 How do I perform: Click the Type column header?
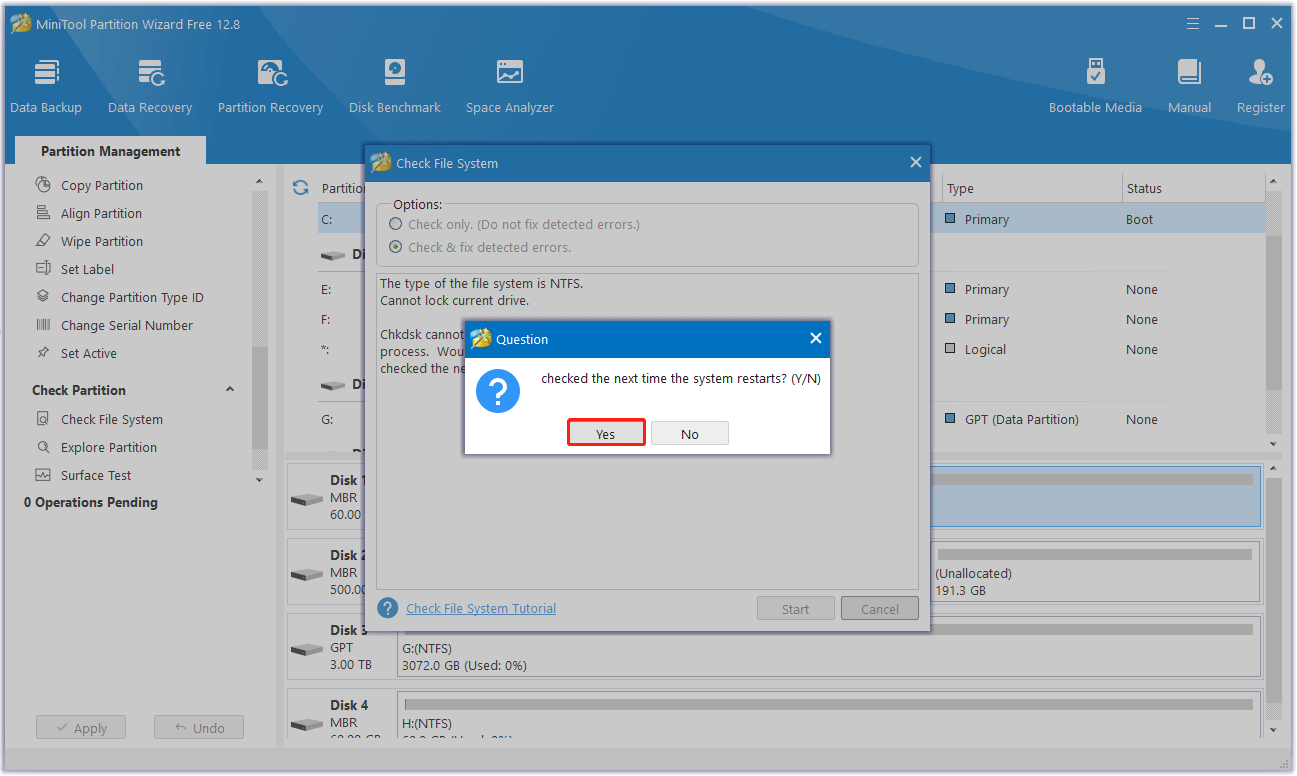click(x=1032, y=188)
